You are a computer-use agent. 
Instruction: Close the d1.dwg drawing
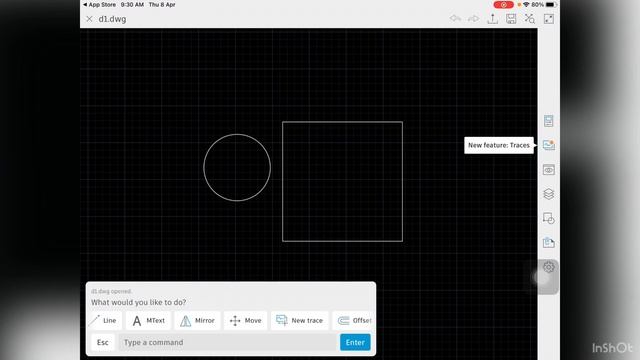[x=89, y=19]
